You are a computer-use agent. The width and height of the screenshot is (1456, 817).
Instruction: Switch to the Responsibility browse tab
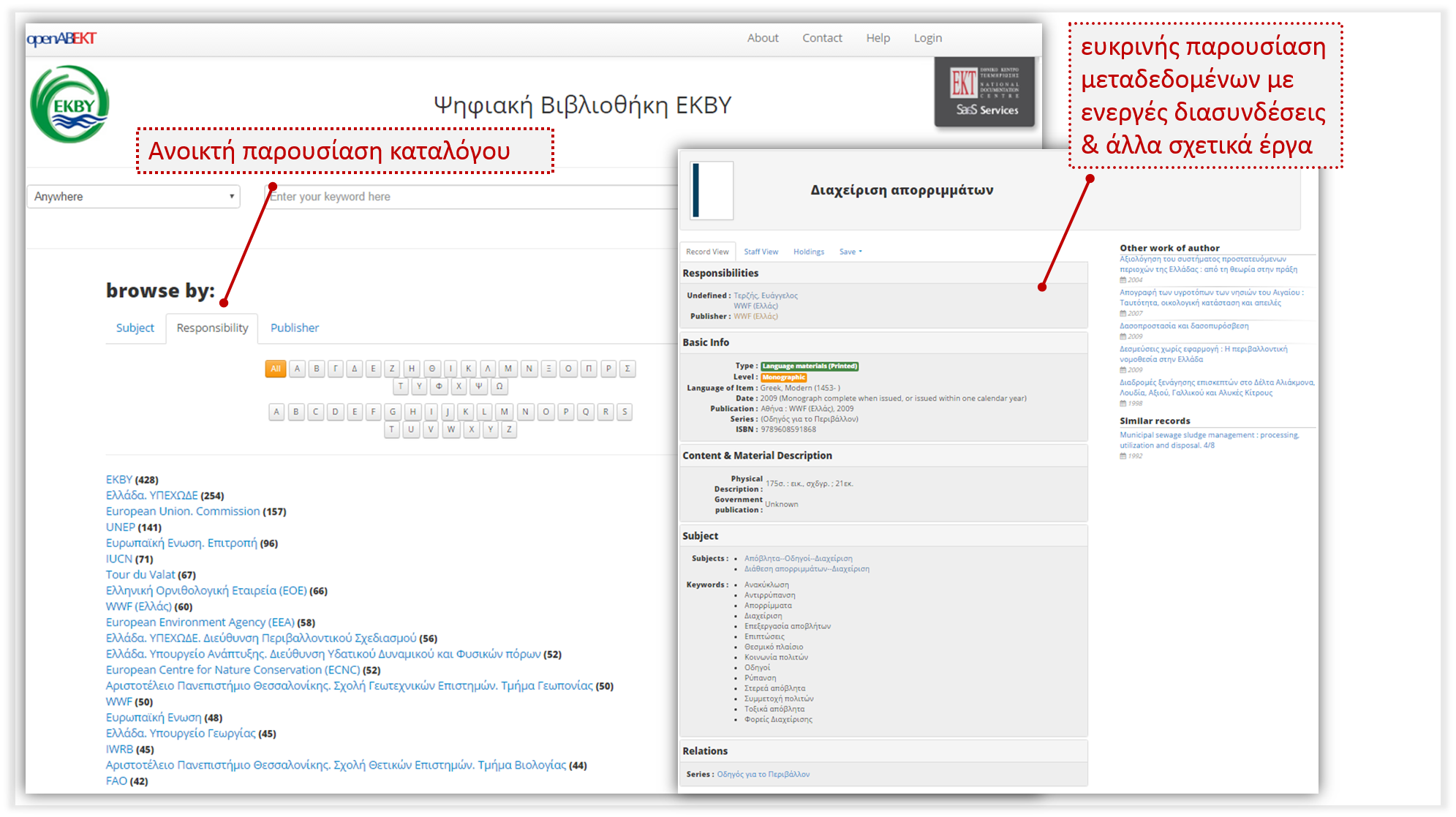(x=212, y=328)
